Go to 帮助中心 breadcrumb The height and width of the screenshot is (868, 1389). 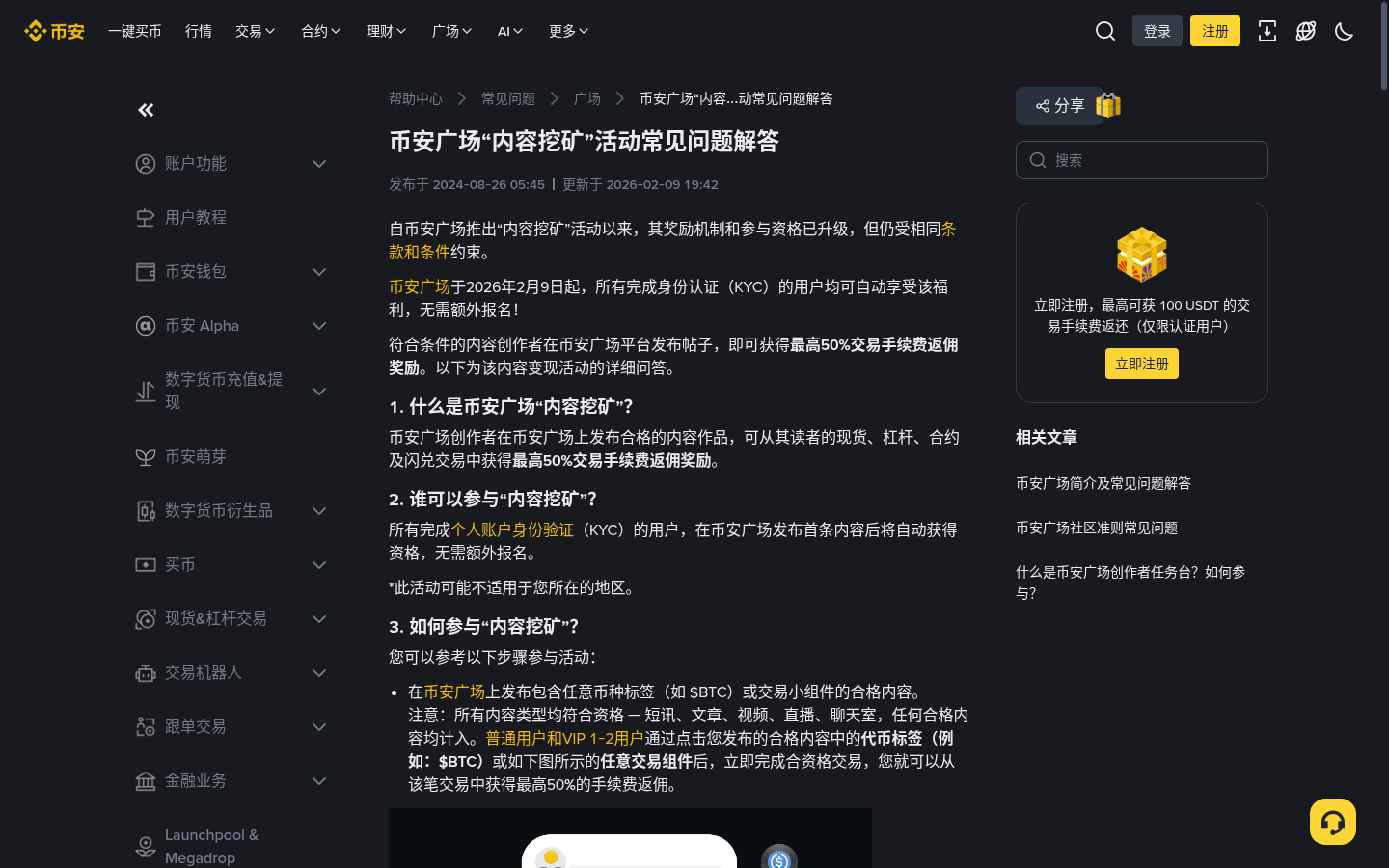click(416, 98)
